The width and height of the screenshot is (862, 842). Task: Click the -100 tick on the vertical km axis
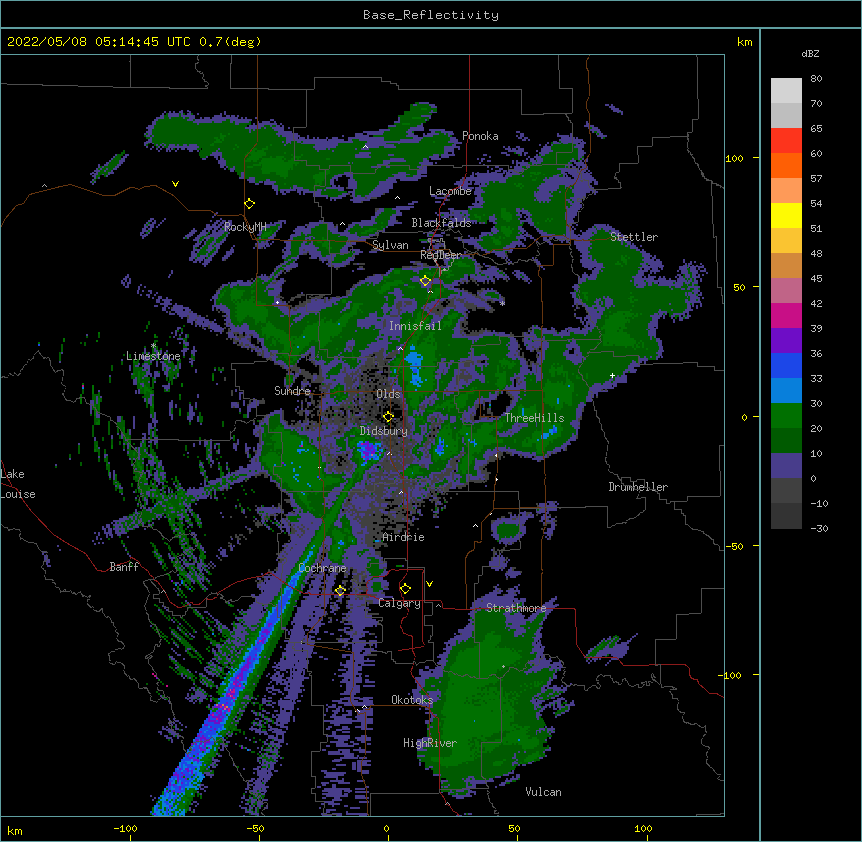point(731,675)
